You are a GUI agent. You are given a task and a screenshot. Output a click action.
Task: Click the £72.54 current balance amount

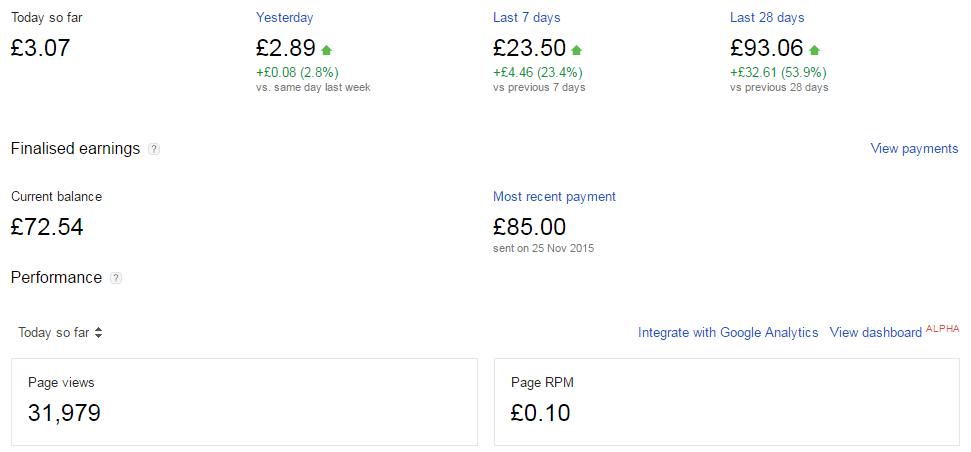(47, 227)
